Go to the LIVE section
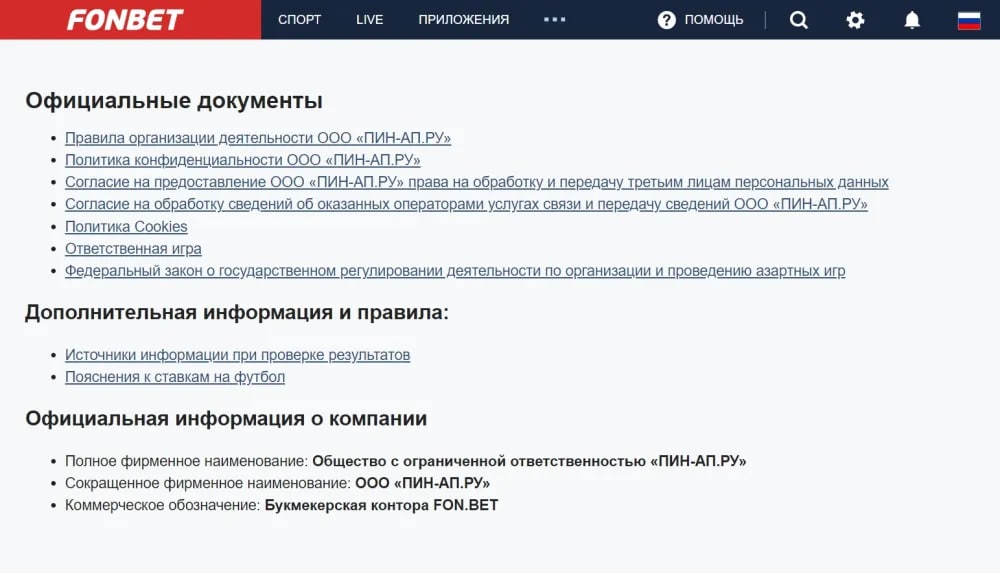This screenshot has width=1000, height=573. click(369, 20)
